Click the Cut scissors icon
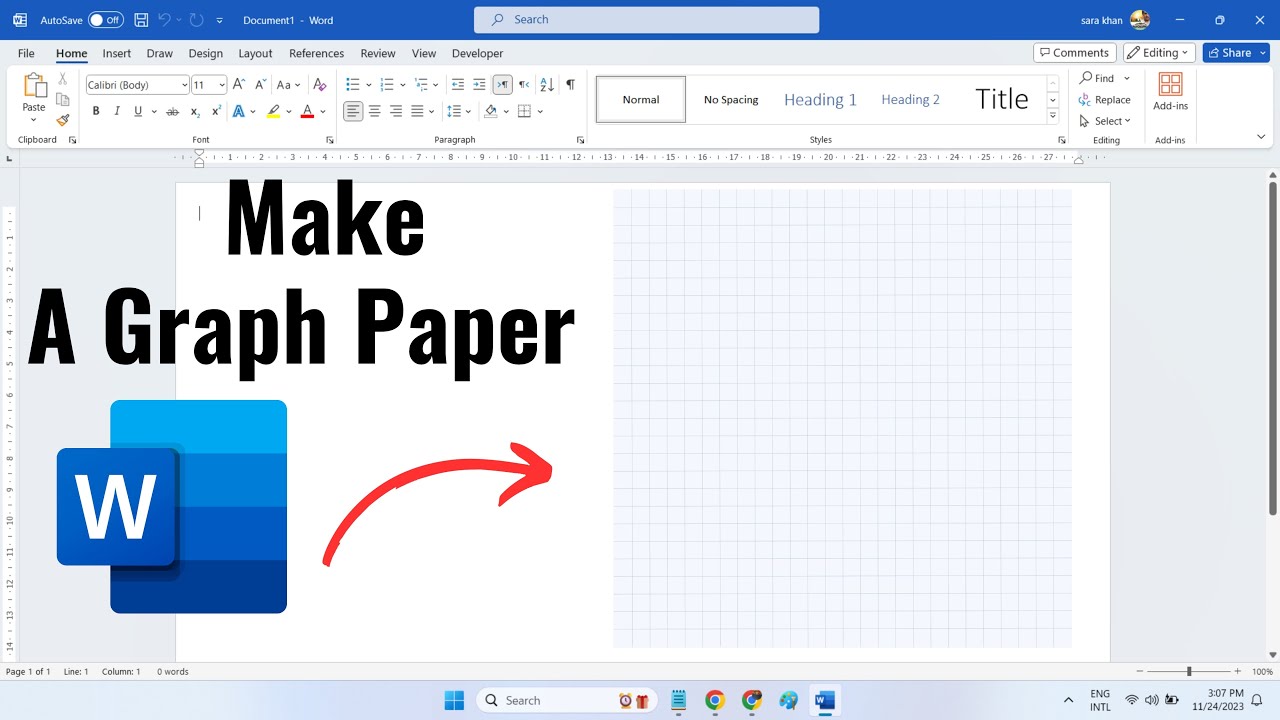This screenshot has height=720, width=1280. tap(63, 78)
